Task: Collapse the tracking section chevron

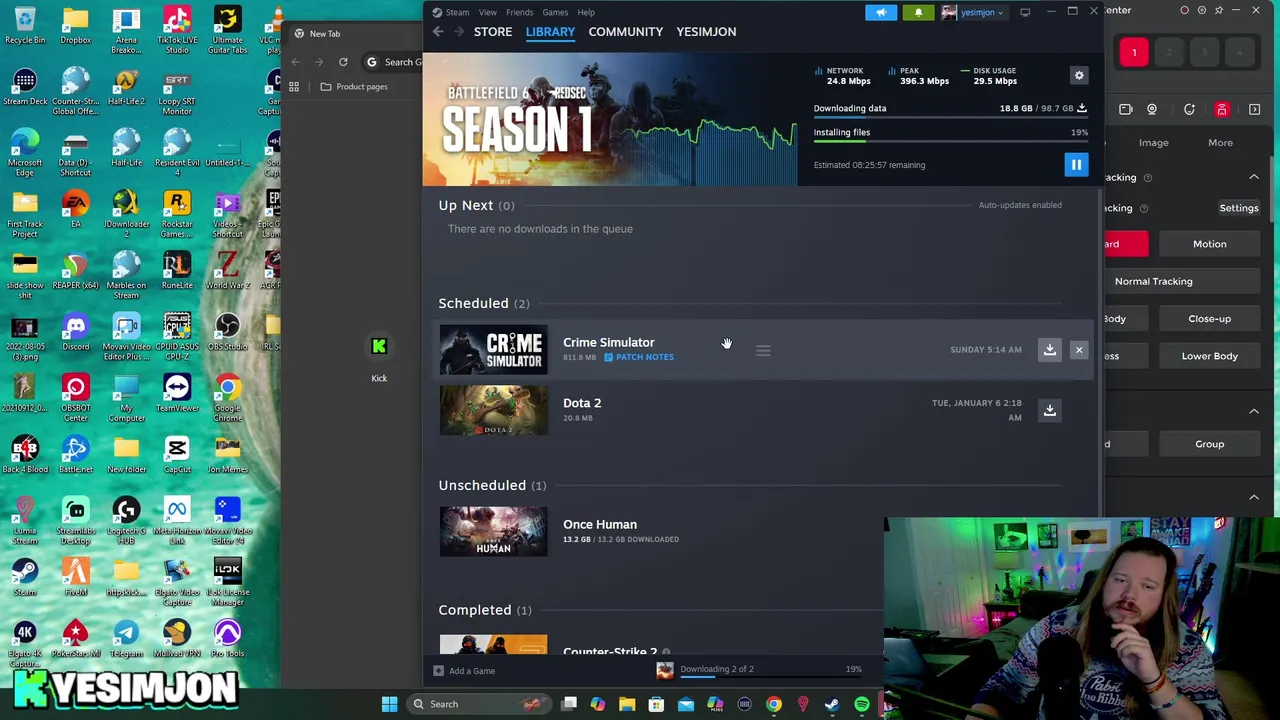Action: coord(1253,177)
